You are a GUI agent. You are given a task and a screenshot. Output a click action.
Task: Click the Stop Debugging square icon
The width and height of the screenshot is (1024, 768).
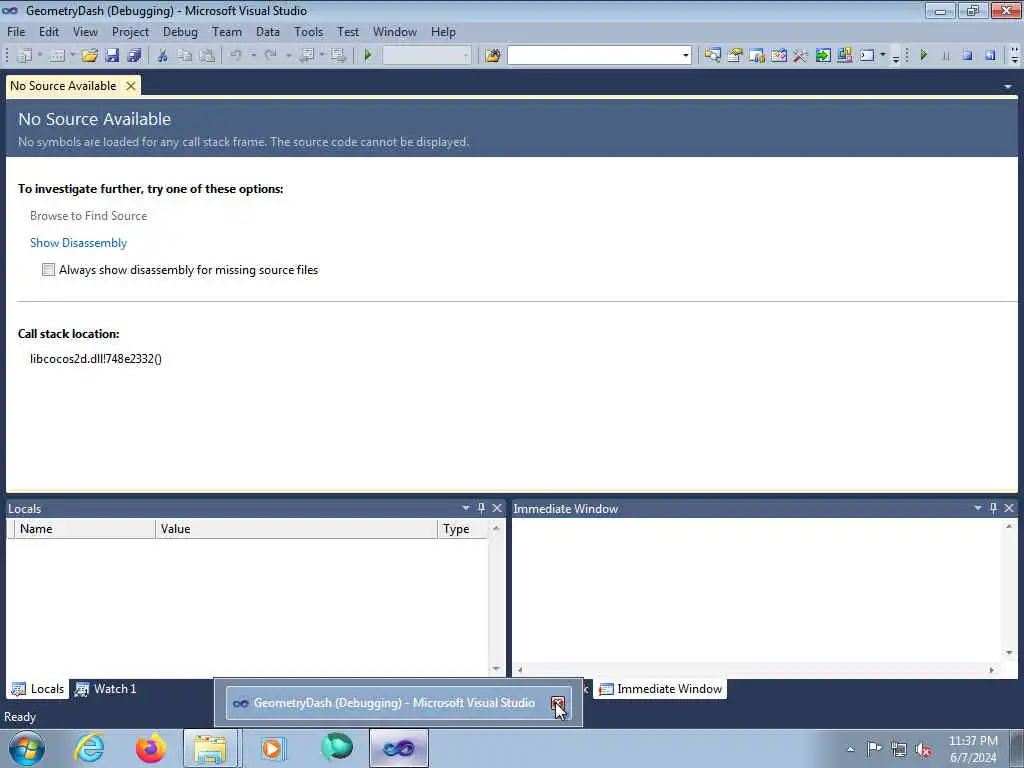click(x=968, y=56)
